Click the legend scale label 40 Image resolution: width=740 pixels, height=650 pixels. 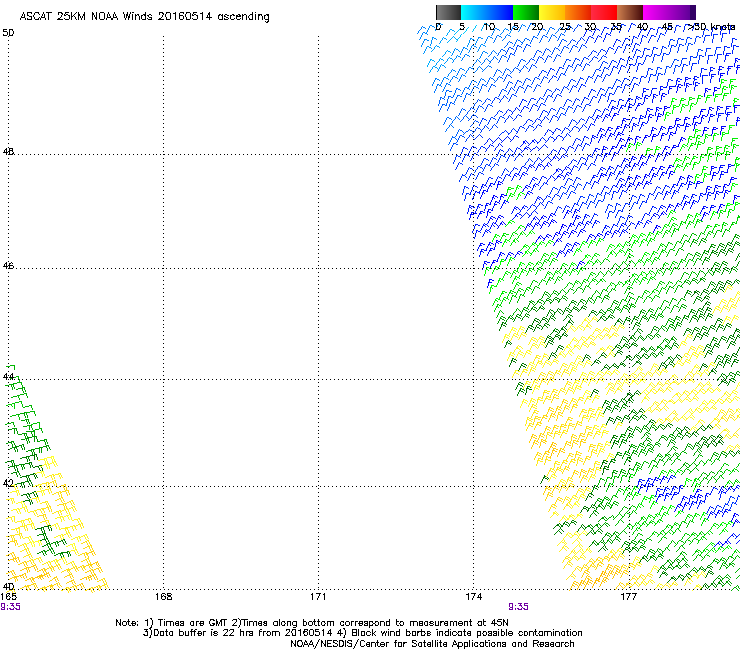click(x=642, y=27)
